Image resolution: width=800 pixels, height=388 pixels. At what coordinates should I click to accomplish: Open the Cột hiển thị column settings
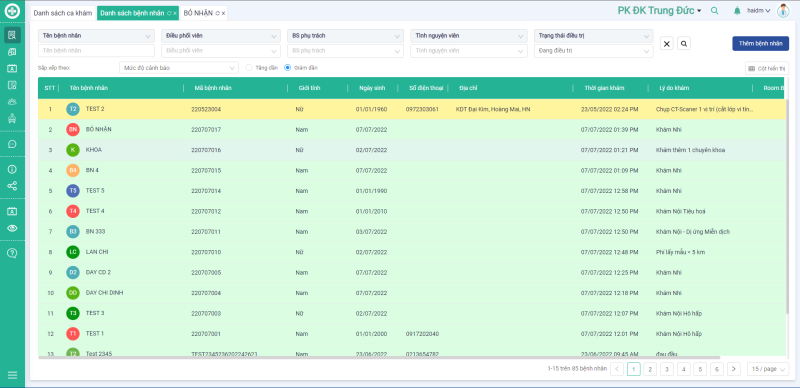pyautogui.click(x=767, y=68)
